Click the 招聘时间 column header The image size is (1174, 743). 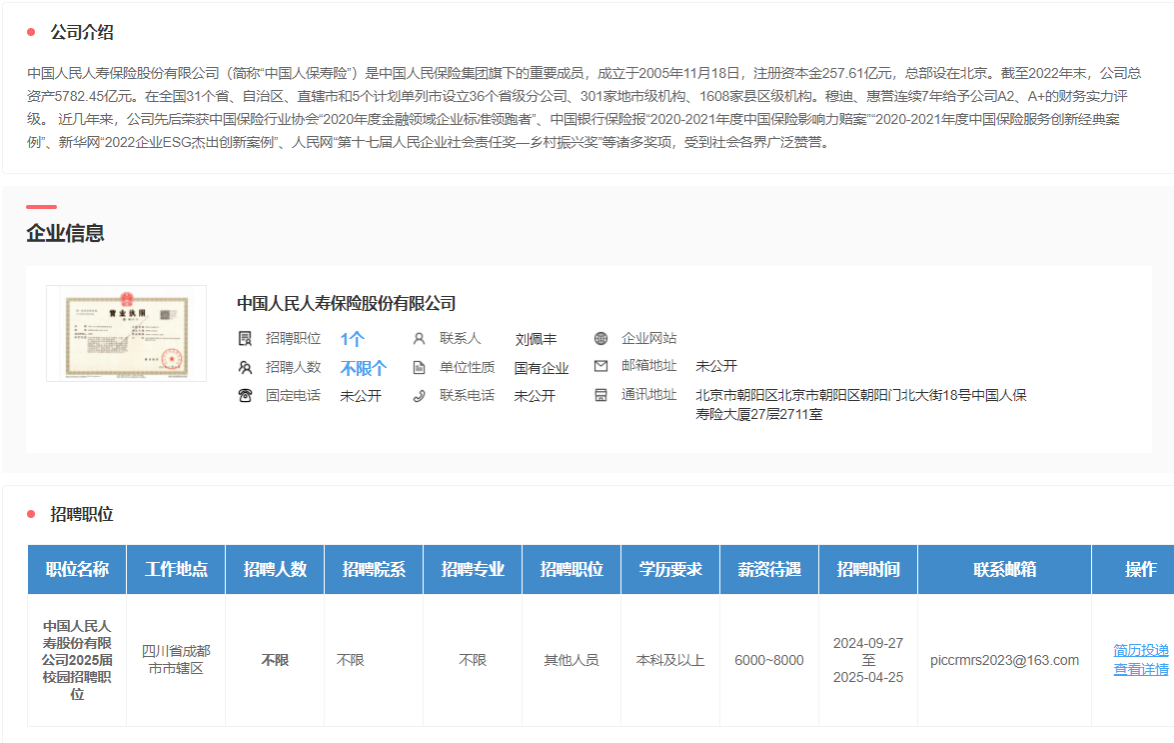tap(868, 569)
